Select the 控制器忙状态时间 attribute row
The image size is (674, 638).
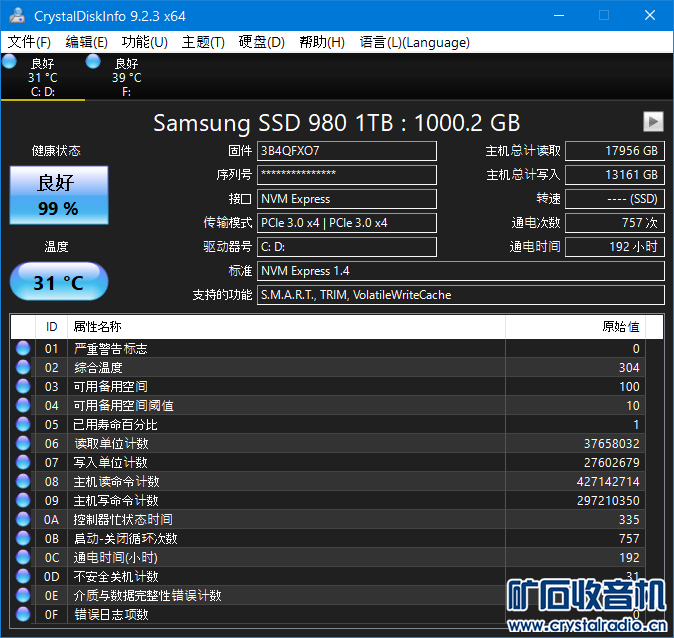coord(328,519)
